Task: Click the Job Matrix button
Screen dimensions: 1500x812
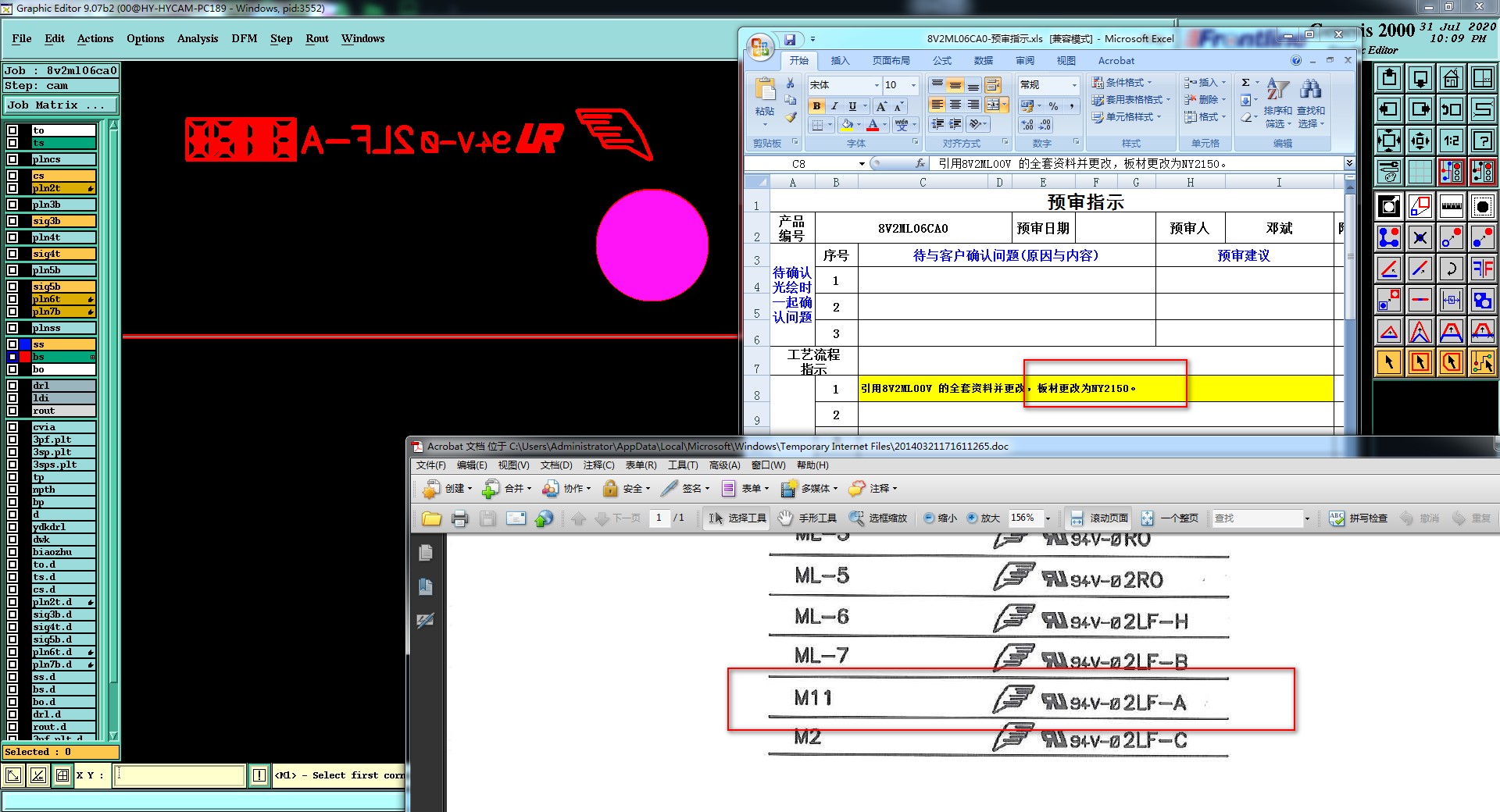Action: point(60,105)
